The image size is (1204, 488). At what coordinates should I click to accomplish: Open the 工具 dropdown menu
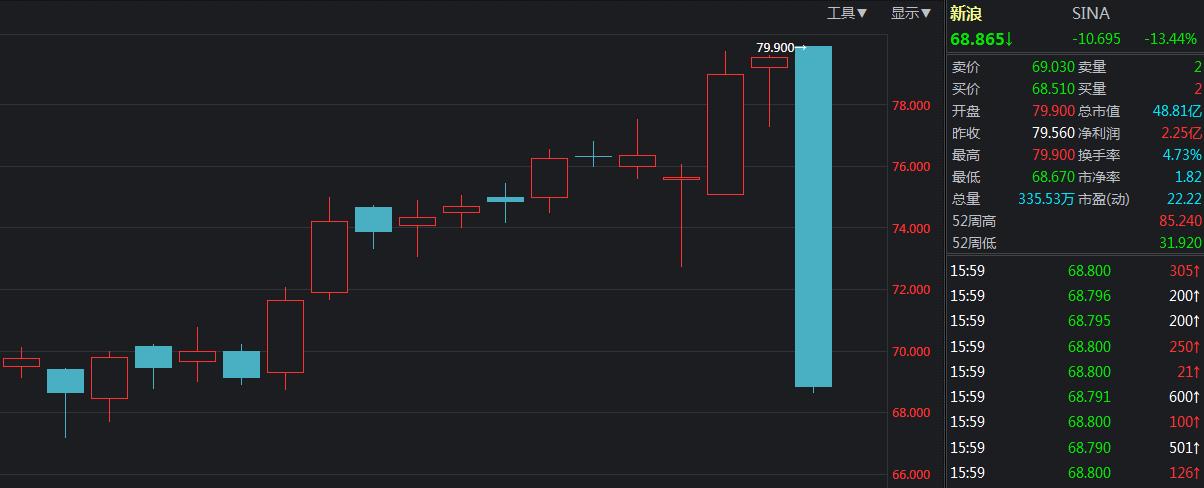846,13
